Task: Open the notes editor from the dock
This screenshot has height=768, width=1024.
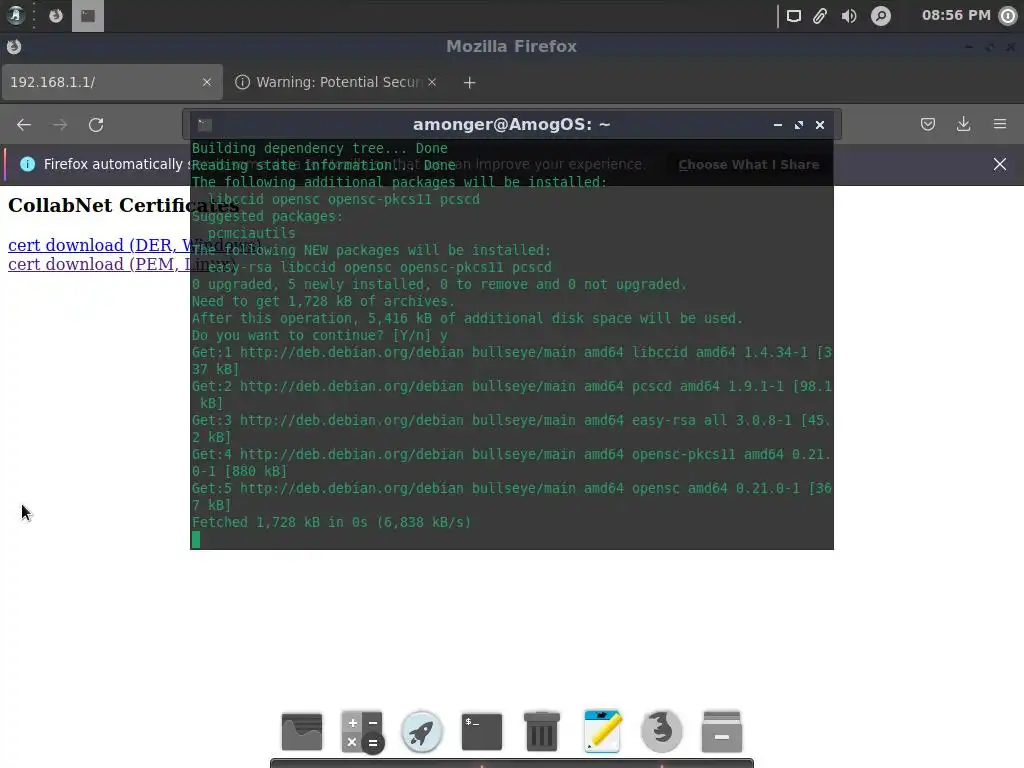Action: click(602, 731)
